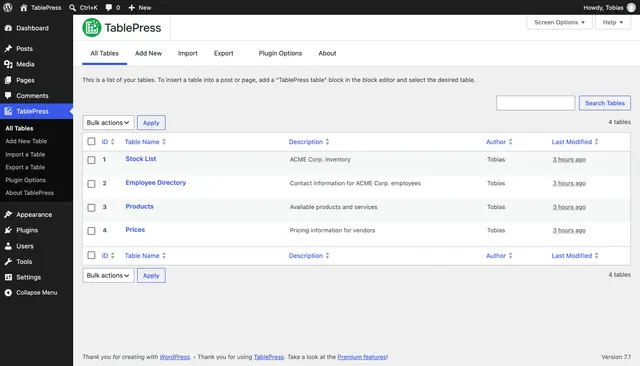
Task: Follow the TablePress footer link
Action: point(269,357)
